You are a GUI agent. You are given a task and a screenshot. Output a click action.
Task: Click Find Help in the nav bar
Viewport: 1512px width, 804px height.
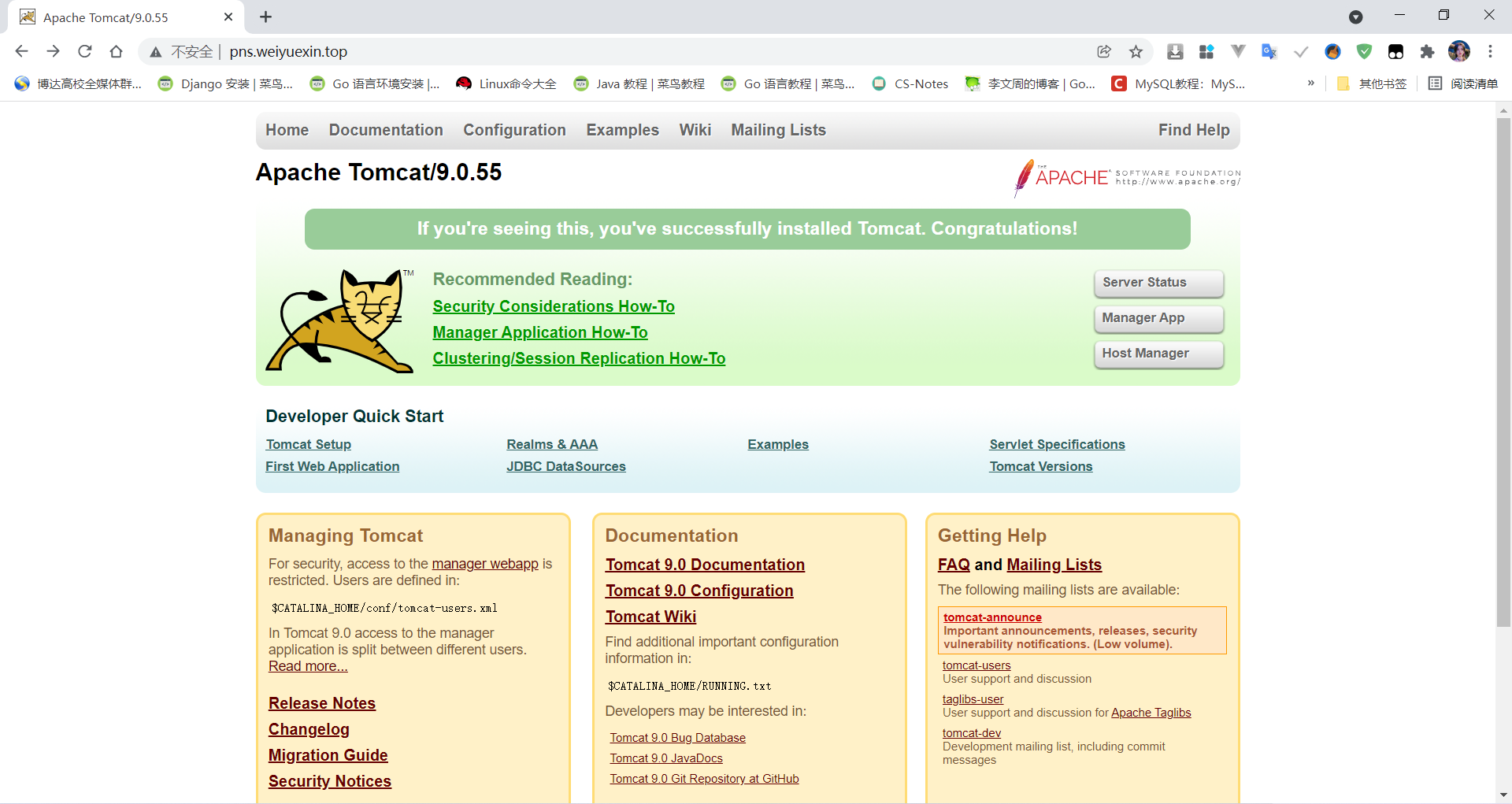click(1193, 130)
